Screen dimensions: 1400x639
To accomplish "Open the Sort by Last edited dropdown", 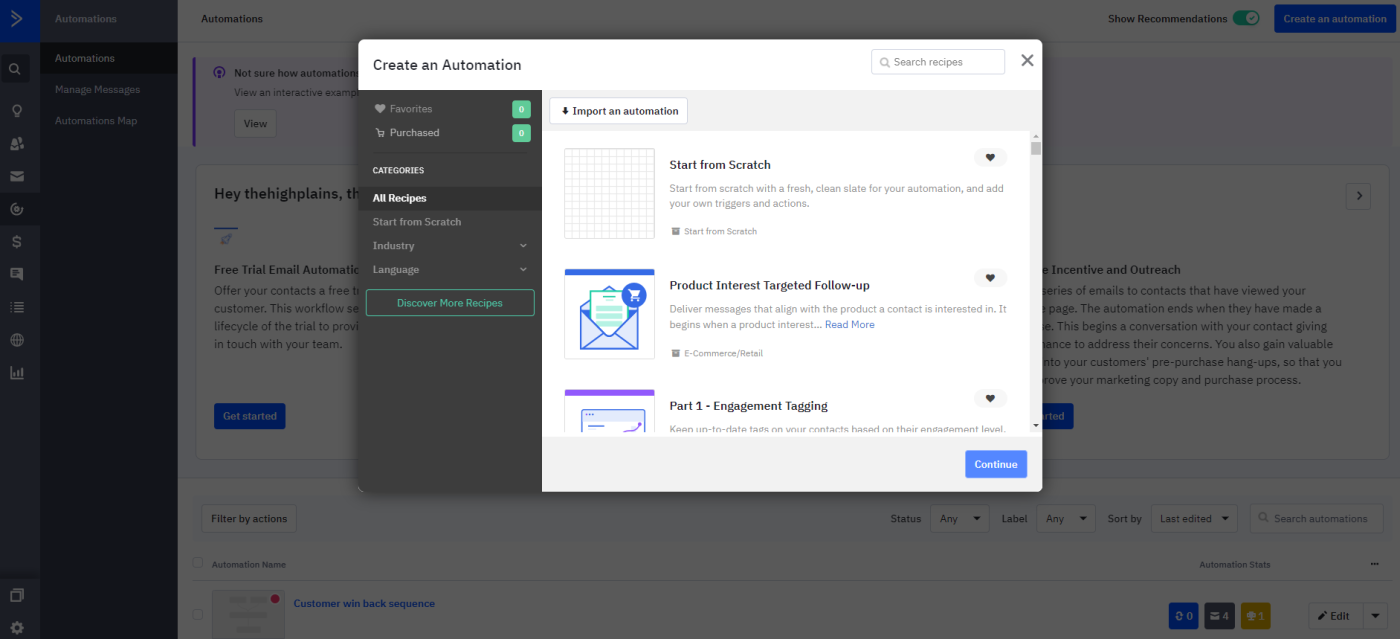I will click(x=1197, y=519).
